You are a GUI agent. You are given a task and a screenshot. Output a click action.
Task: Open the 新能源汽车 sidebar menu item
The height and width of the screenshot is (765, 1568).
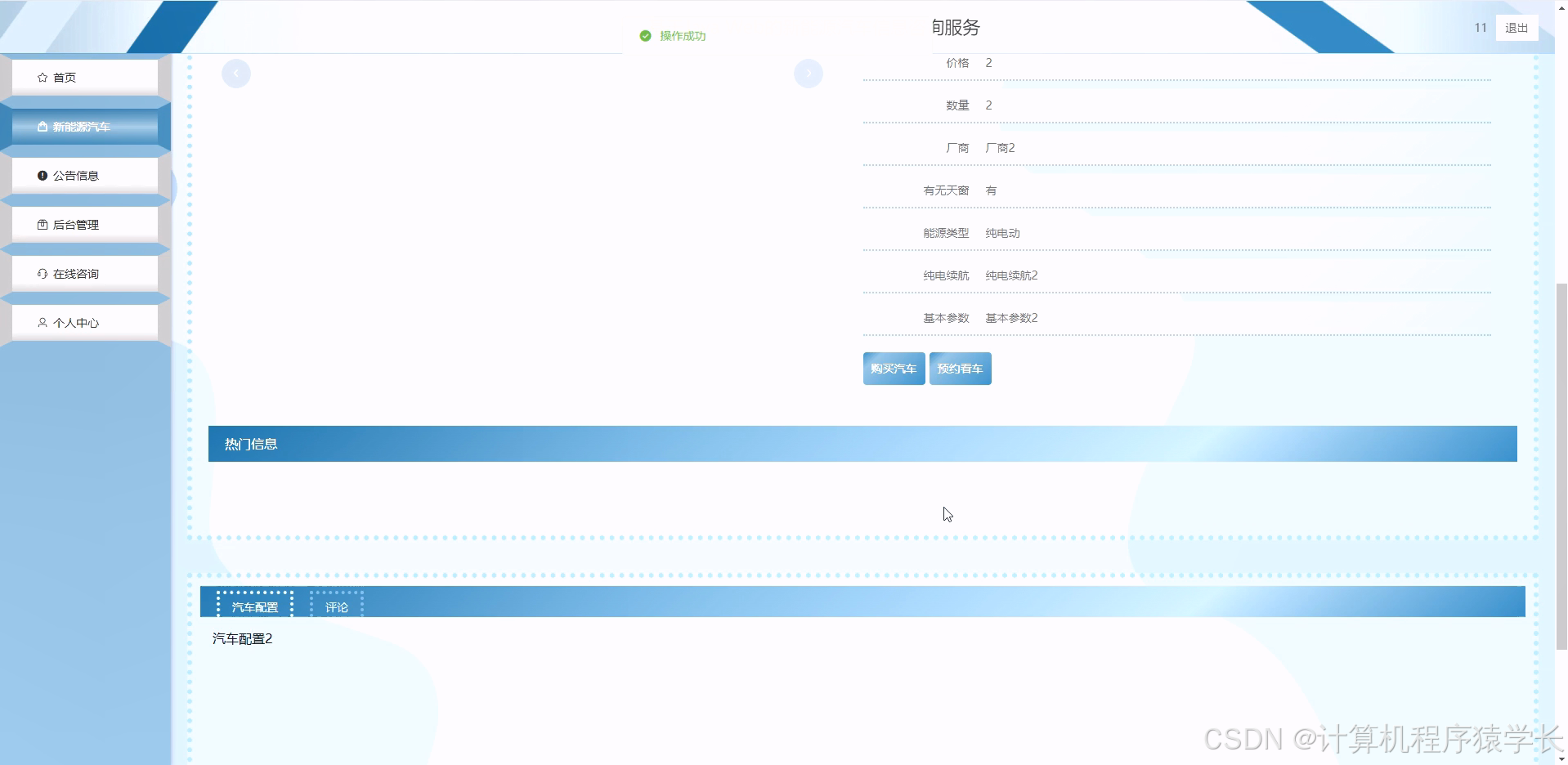(85, 127)
